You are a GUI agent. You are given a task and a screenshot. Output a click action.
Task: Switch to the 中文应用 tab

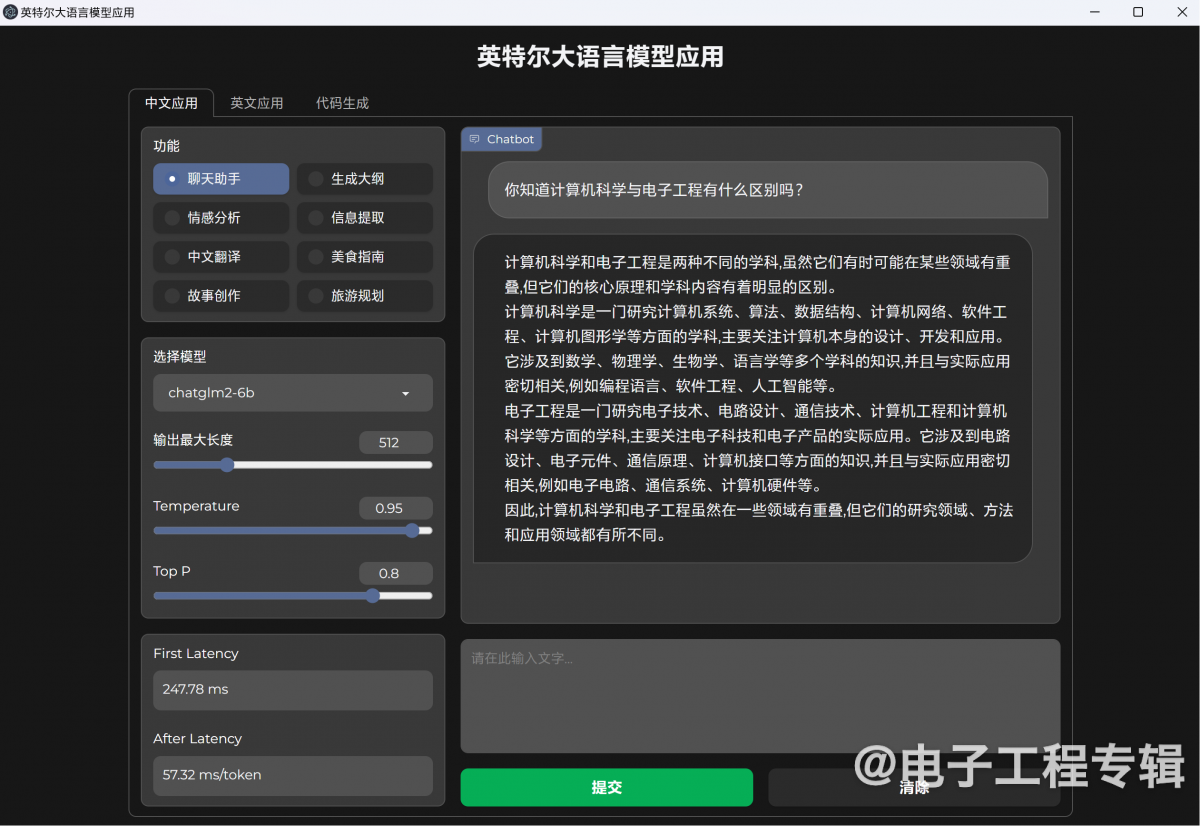(171, 103)
